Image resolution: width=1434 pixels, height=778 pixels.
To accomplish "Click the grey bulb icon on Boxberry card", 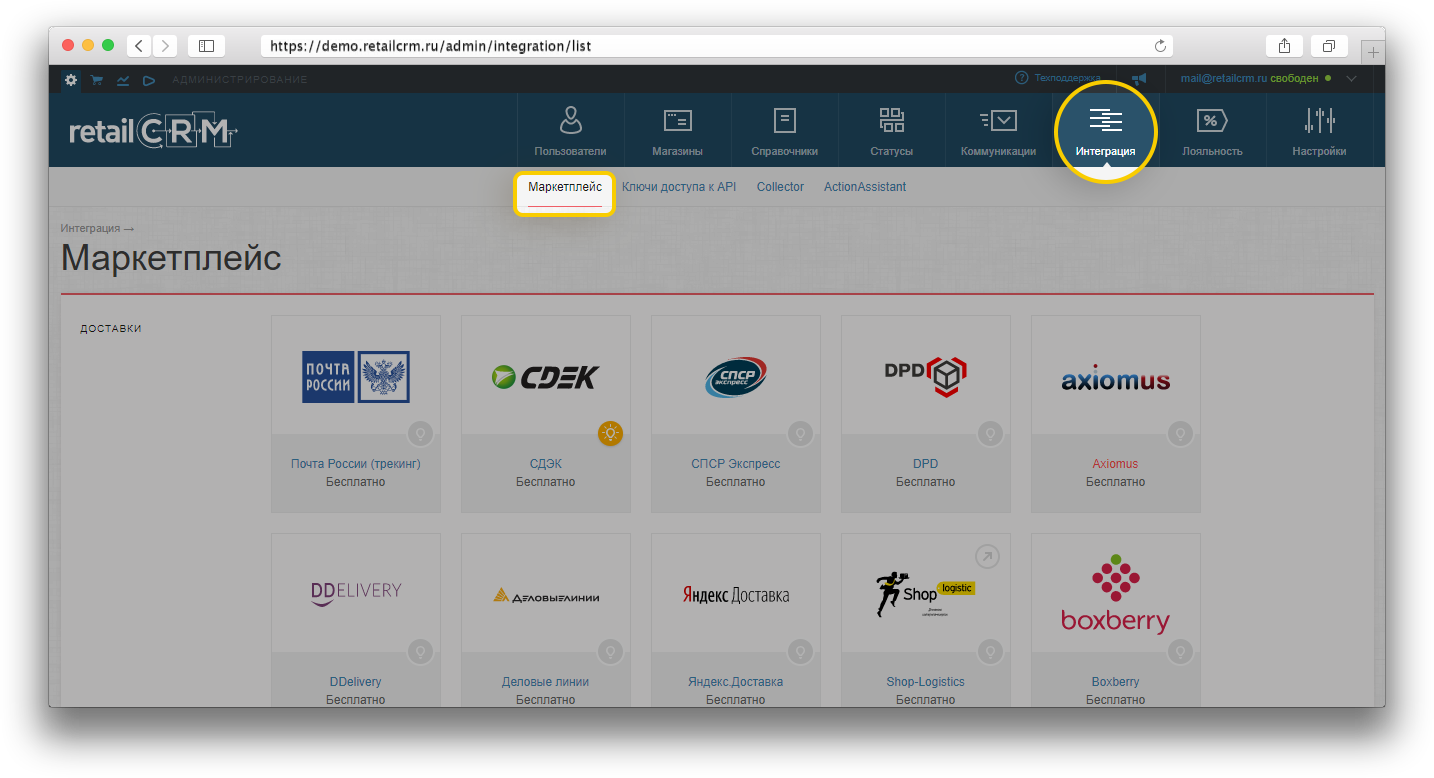I will coord(1180,652).
